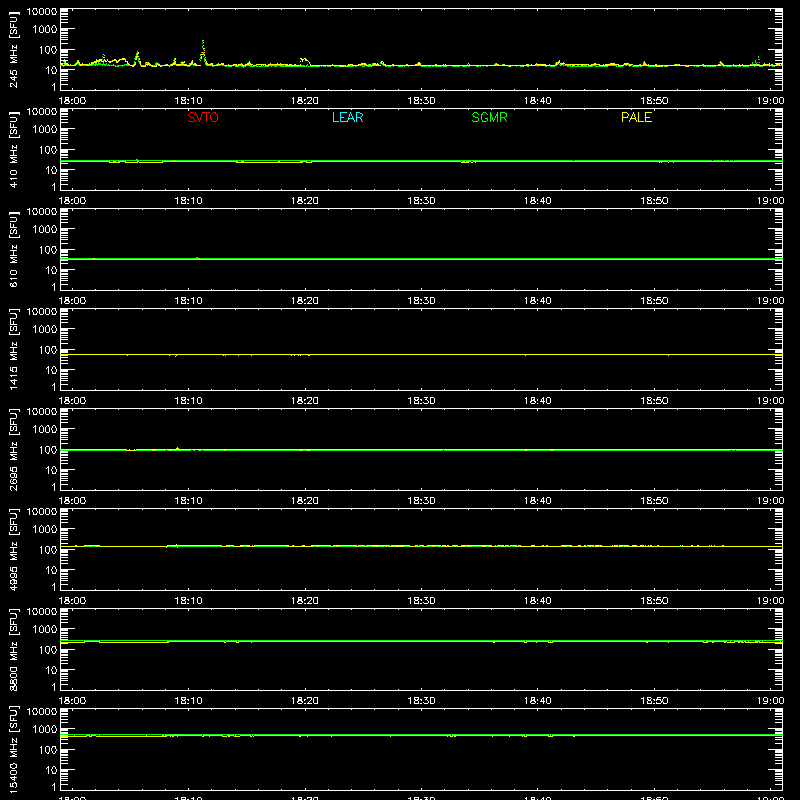800x800 pixels.
Task: Click the tallest green spike in the 245 MHz plot
Action: coord(203,51)
